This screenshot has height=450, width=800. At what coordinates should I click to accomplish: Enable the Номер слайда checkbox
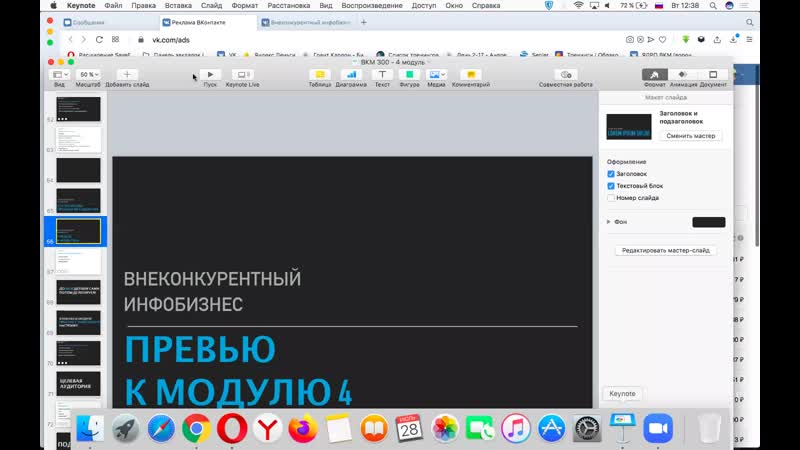611,198
